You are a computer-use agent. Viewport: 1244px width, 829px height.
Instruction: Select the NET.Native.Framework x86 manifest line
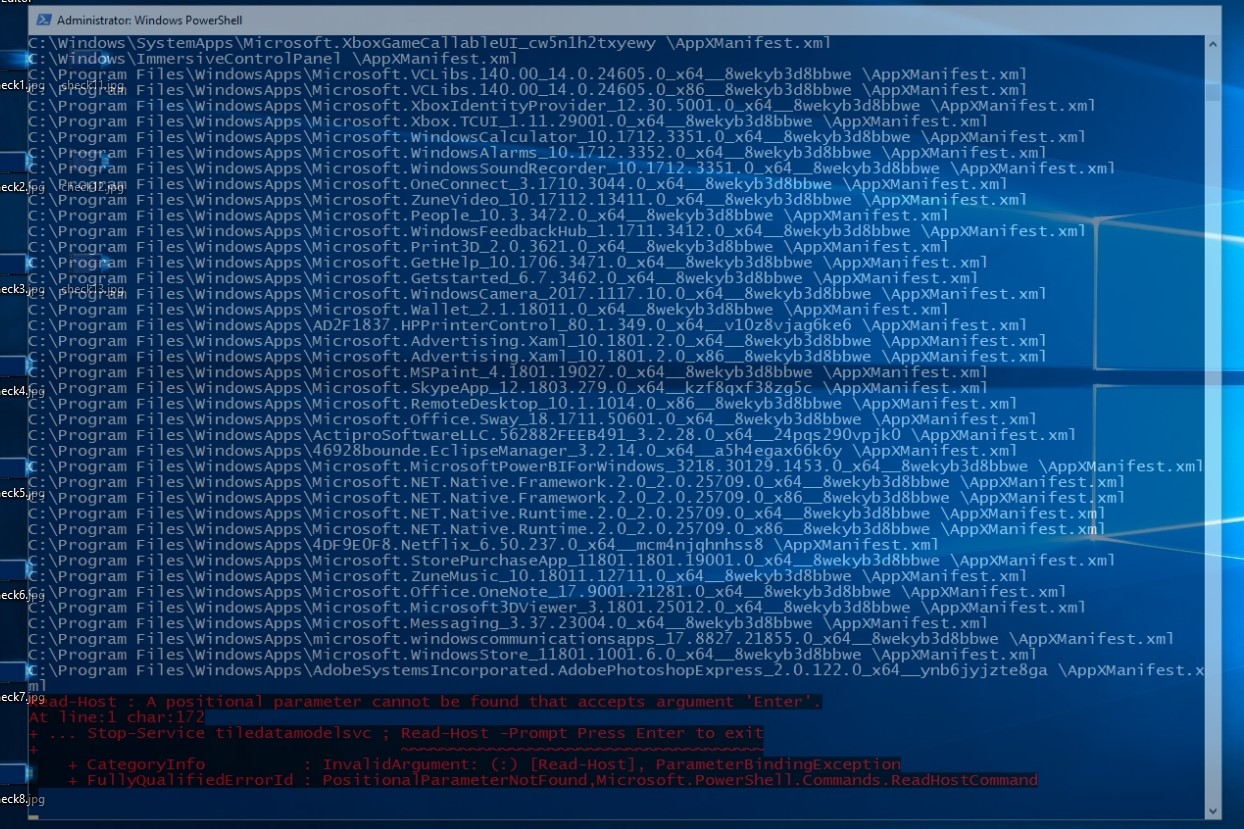[576, 497]
